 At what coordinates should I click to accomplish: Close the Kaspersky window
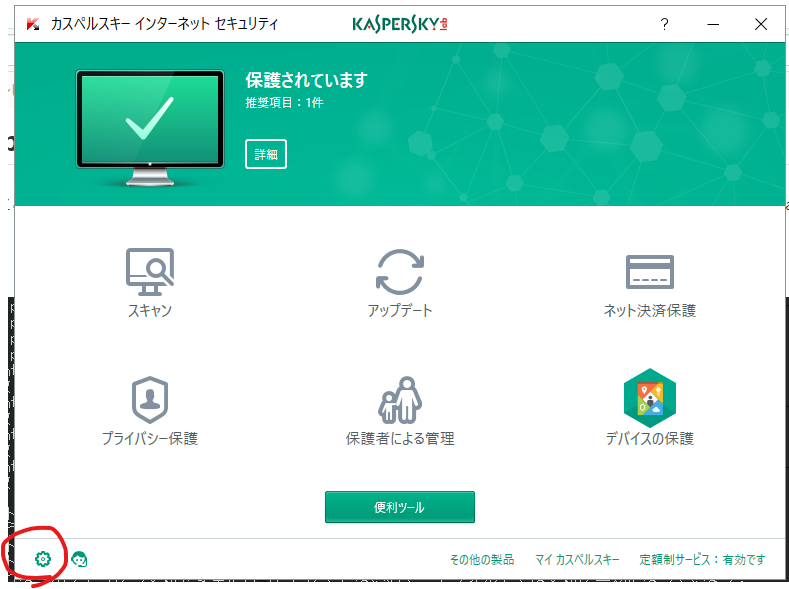point(761,24)
